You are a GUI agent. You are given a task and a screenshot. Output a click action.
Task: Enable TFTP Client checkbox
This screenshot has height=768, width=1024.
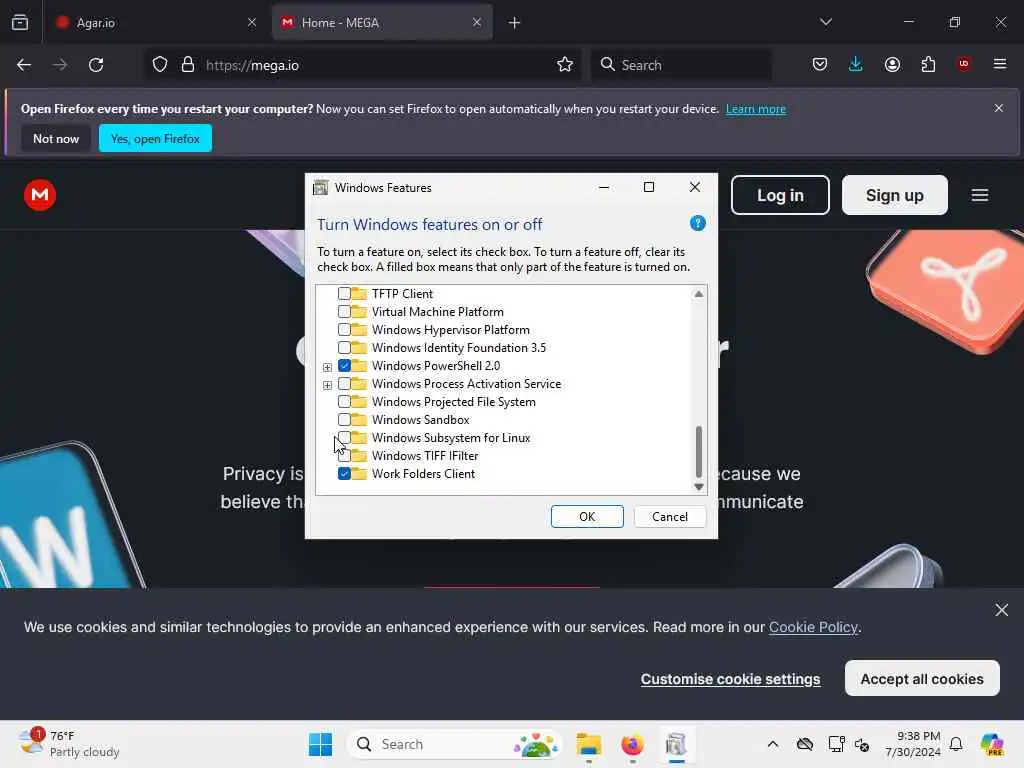(344, 294)
